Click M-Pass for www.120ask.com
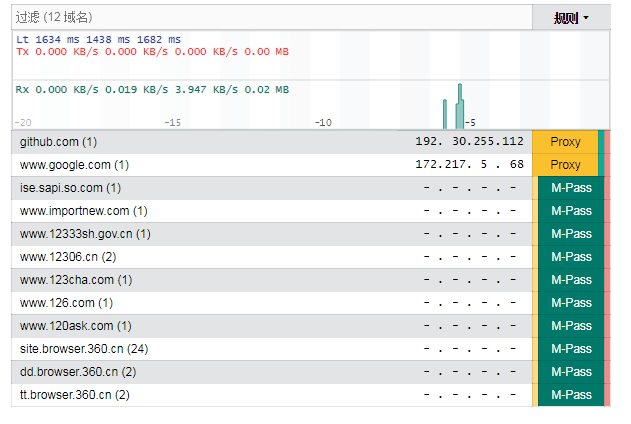Screen dimensions: 631x424 [571, 326]
